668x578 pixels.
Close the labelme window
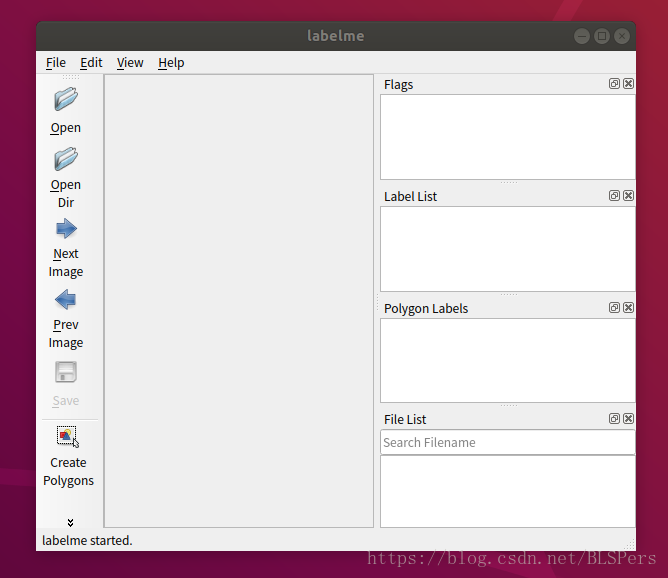coord(622,36)
